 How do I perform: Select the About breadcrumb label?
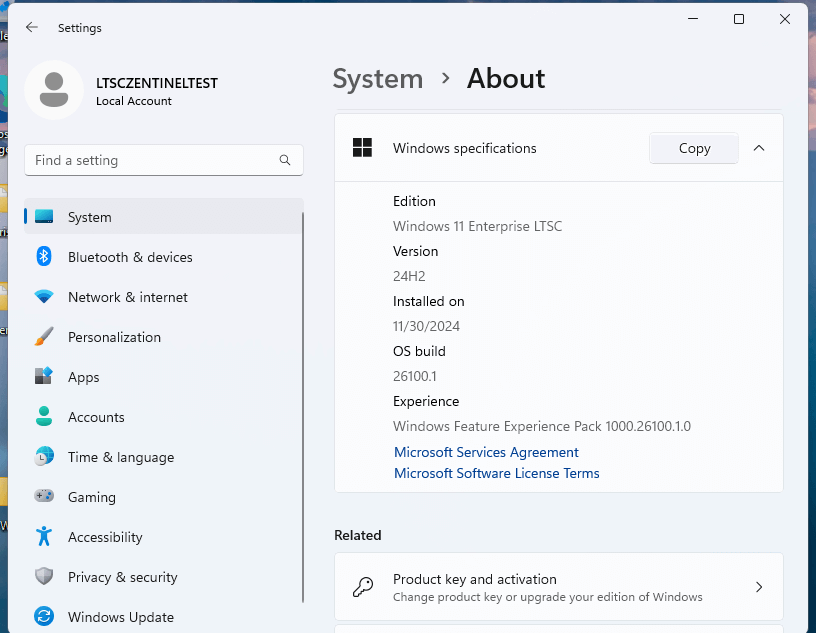pos(505,79)
